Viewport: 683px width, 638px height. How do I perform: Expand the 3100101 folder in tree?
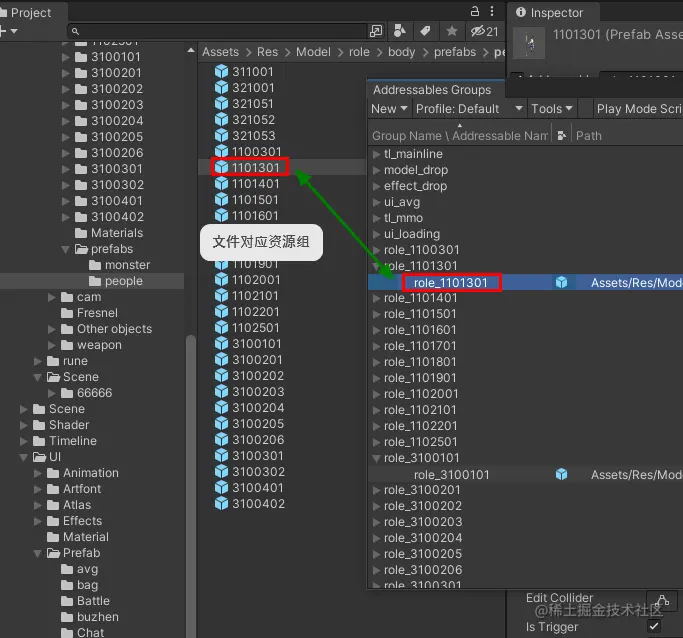[65, 57]
